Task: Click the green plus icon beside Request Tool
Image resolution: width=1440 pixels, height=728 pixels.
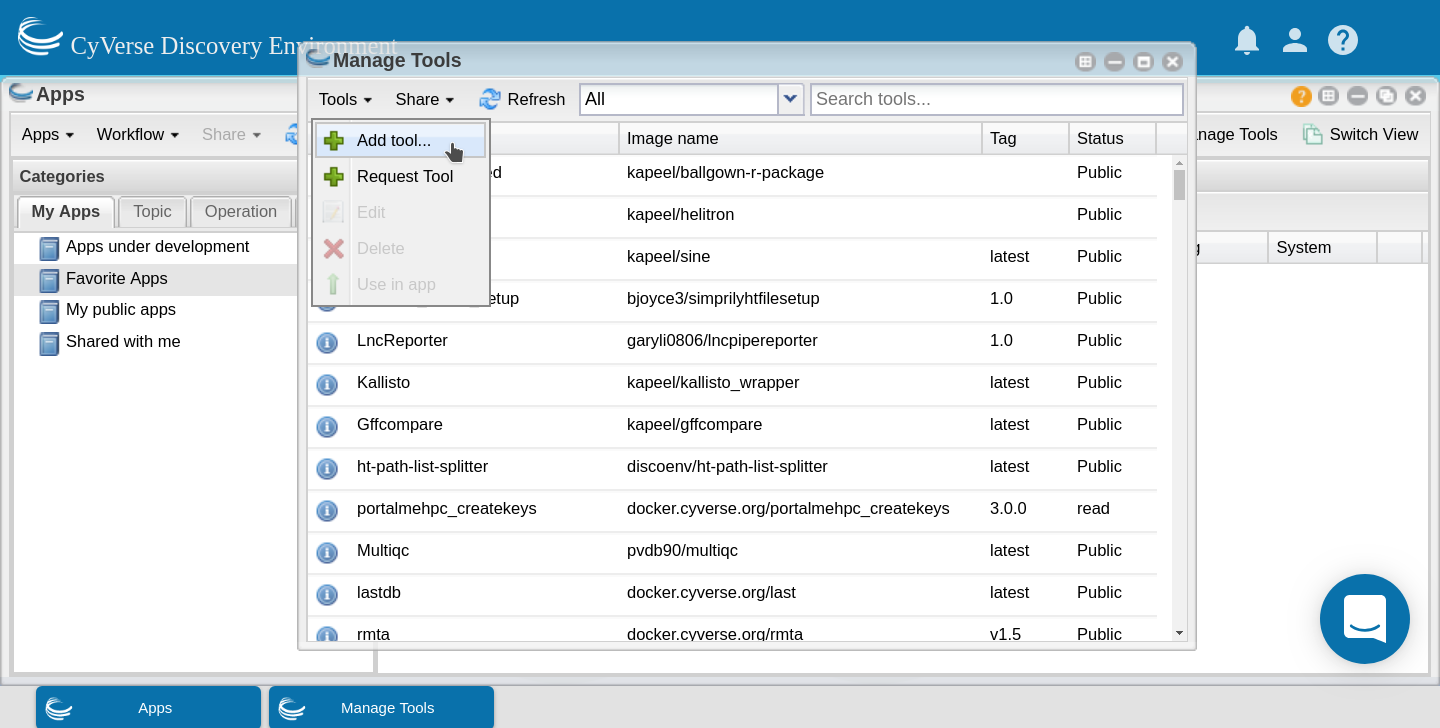Action: (334, 177)
